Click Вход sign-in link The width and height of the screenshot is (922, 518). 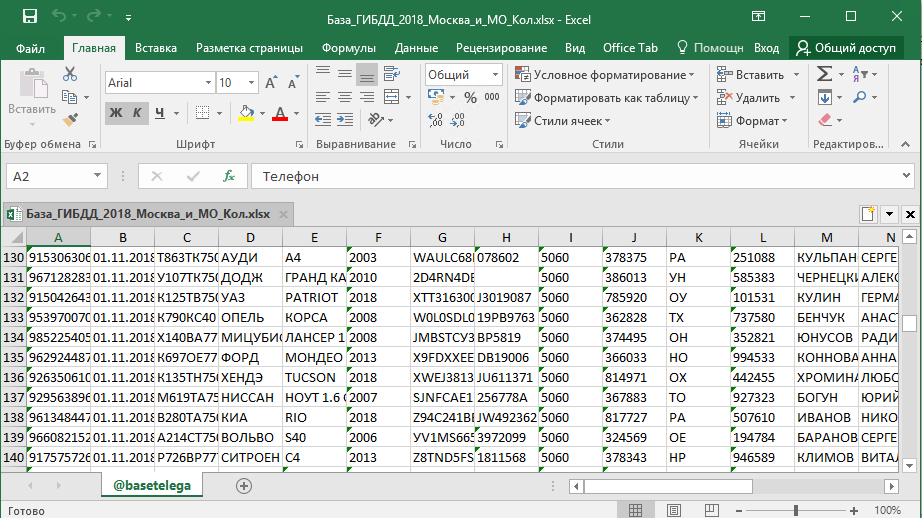(x=767, y=48)
